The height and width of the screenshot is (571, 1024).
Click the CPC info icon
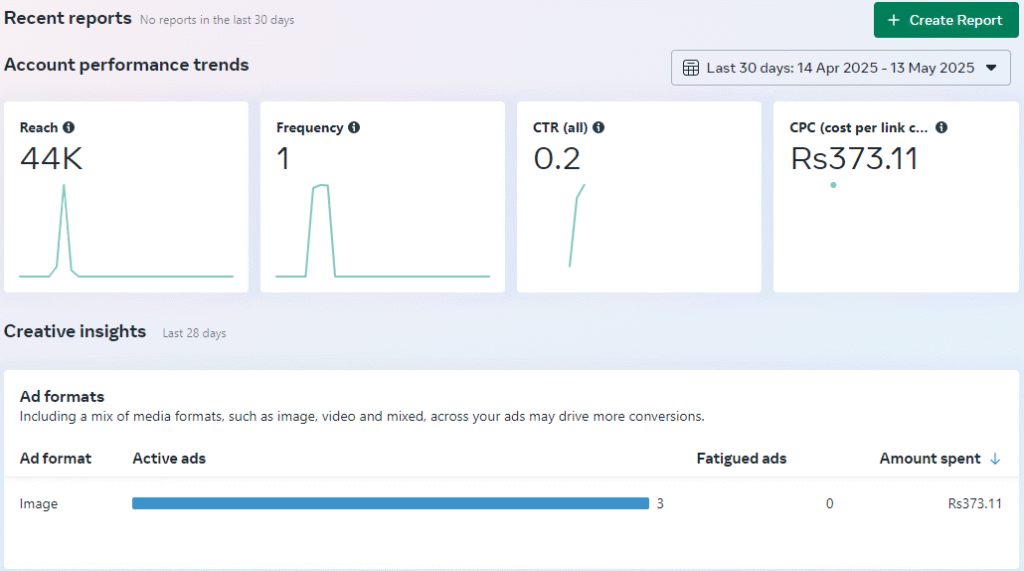[941, 127]
